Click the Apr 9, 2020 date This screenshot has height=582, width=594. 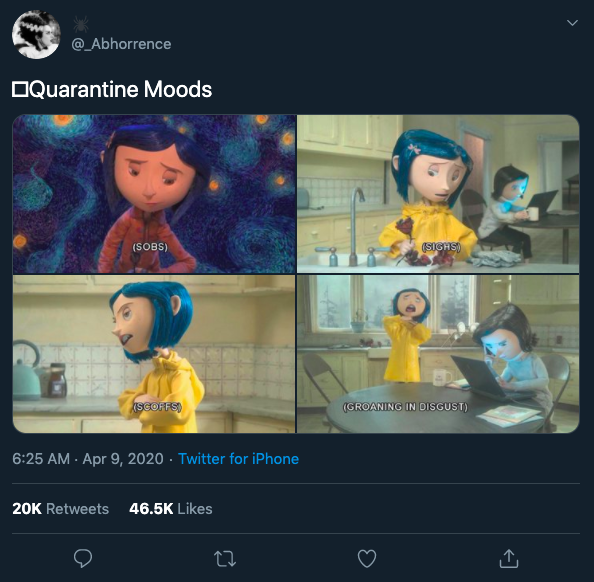click(x=123, y=459)
